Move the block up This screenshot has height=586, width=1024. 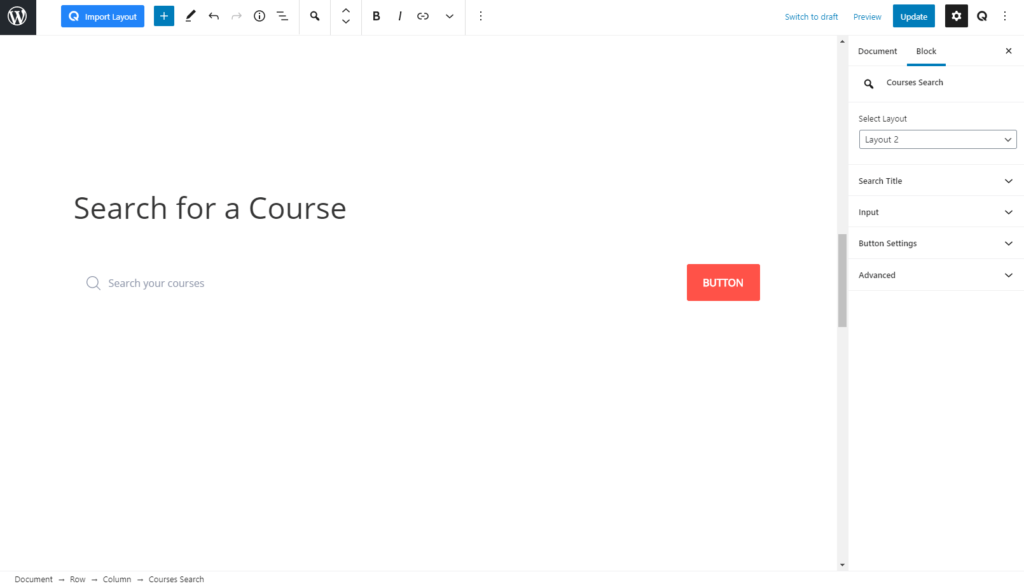(x=346, y=10)
